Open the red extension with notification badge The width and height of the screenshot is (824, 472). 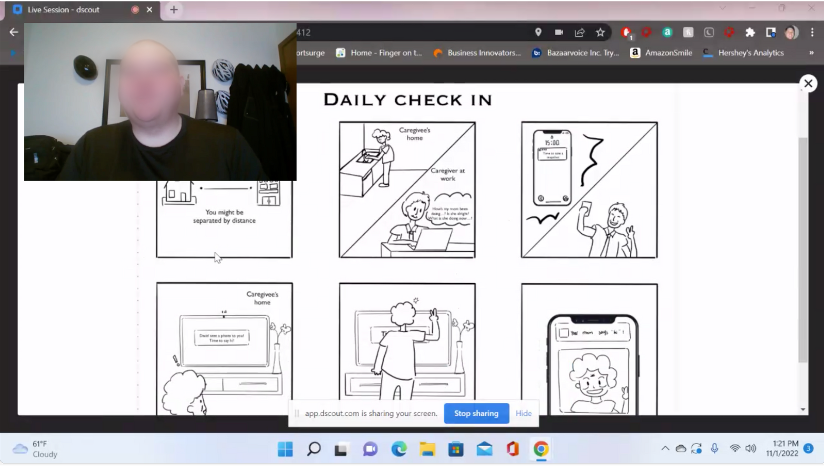click(x=626, y=33)
